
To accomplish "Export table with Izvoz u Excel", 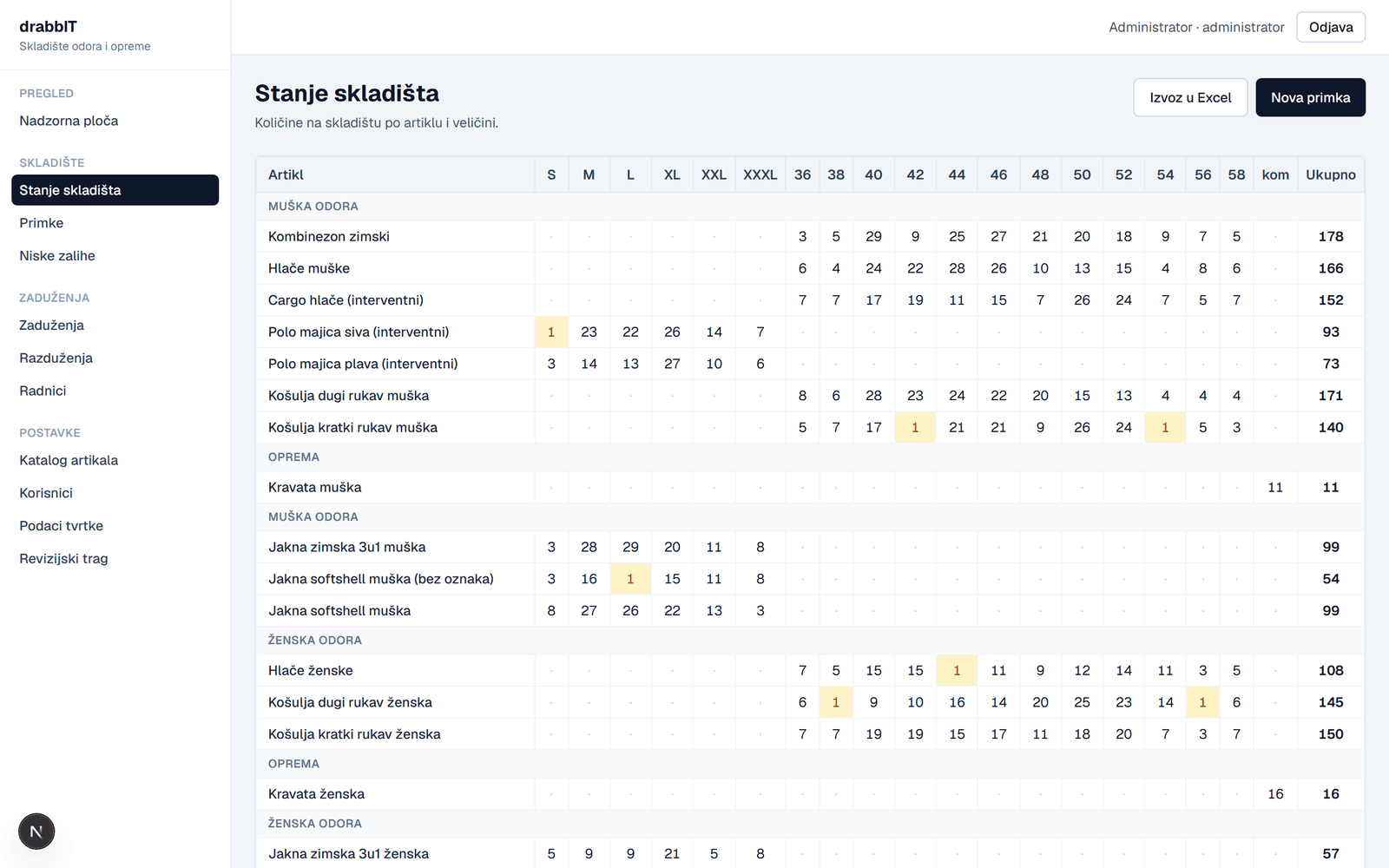I will pos(1190,97).
